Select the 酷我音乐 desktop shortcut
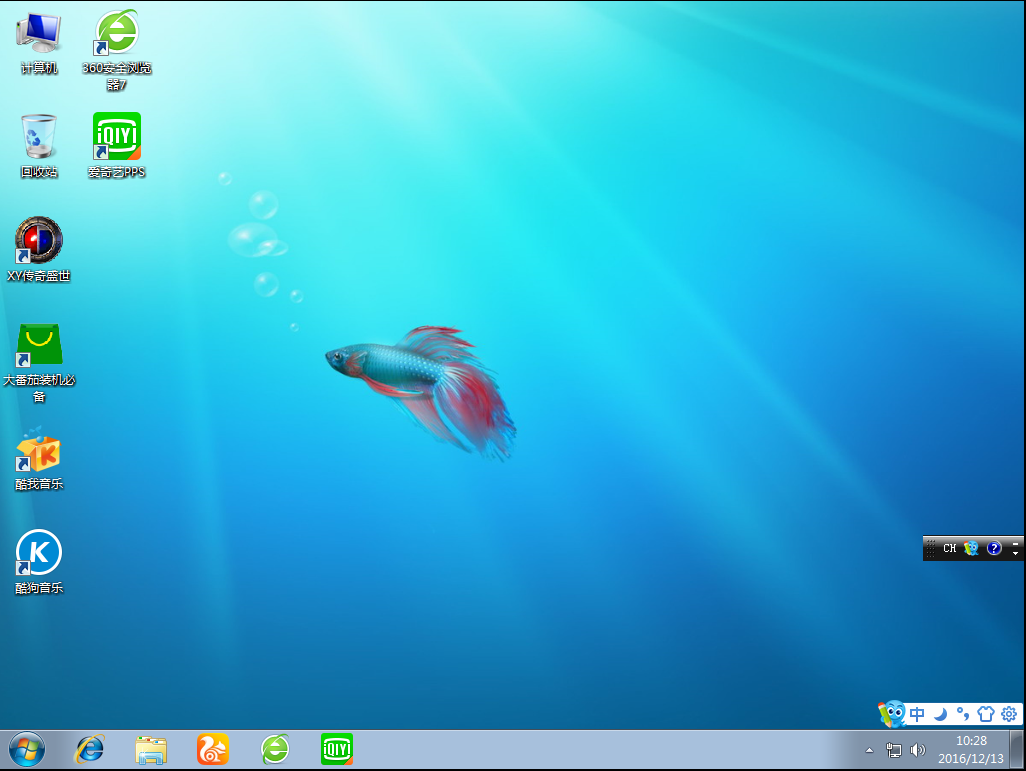This screenshot has width=1026, height=771. 39,458
